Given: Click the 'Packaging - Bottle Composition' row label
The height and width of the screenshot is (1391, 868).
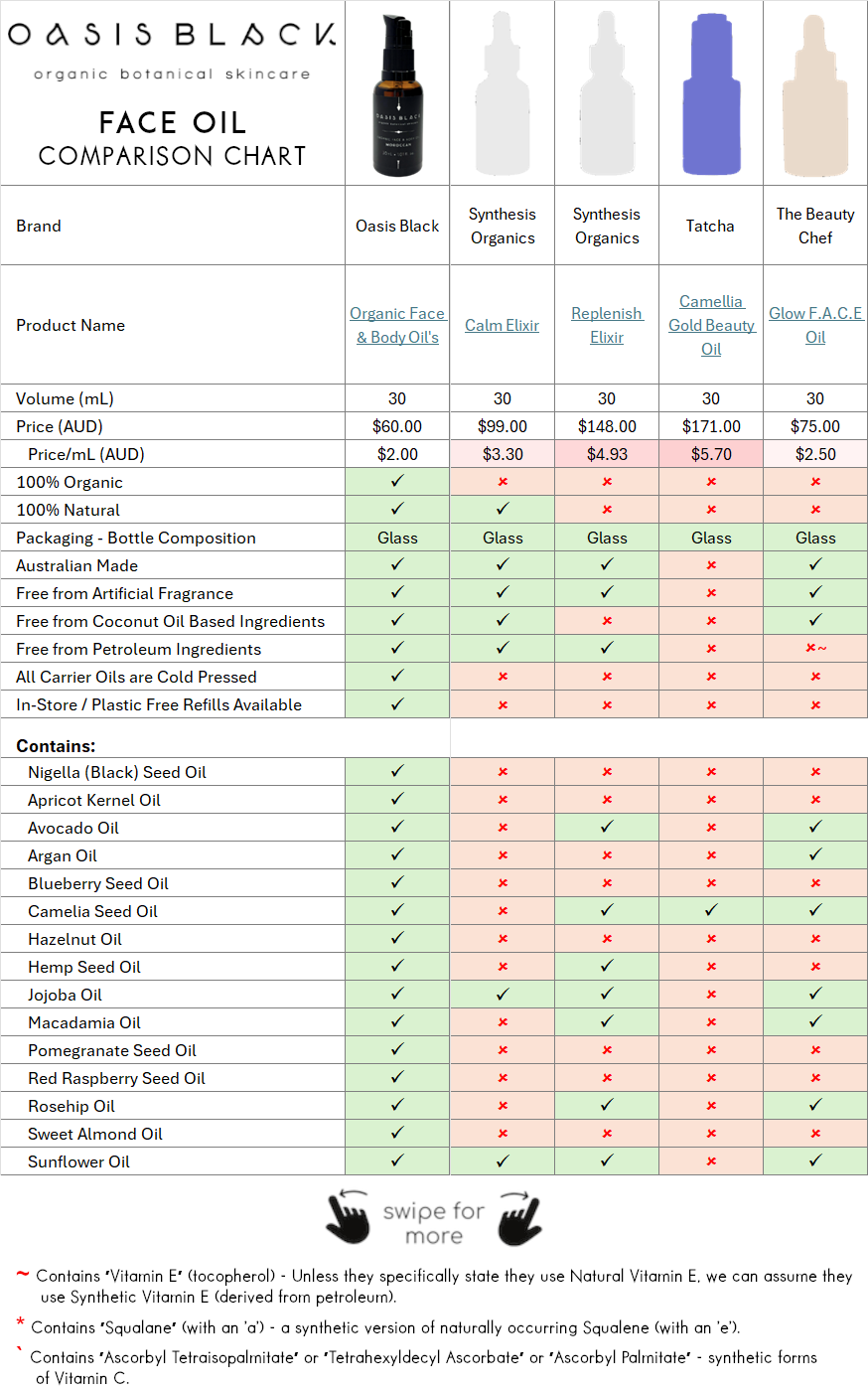Looking at the screenshot, I should coord(136,538).
